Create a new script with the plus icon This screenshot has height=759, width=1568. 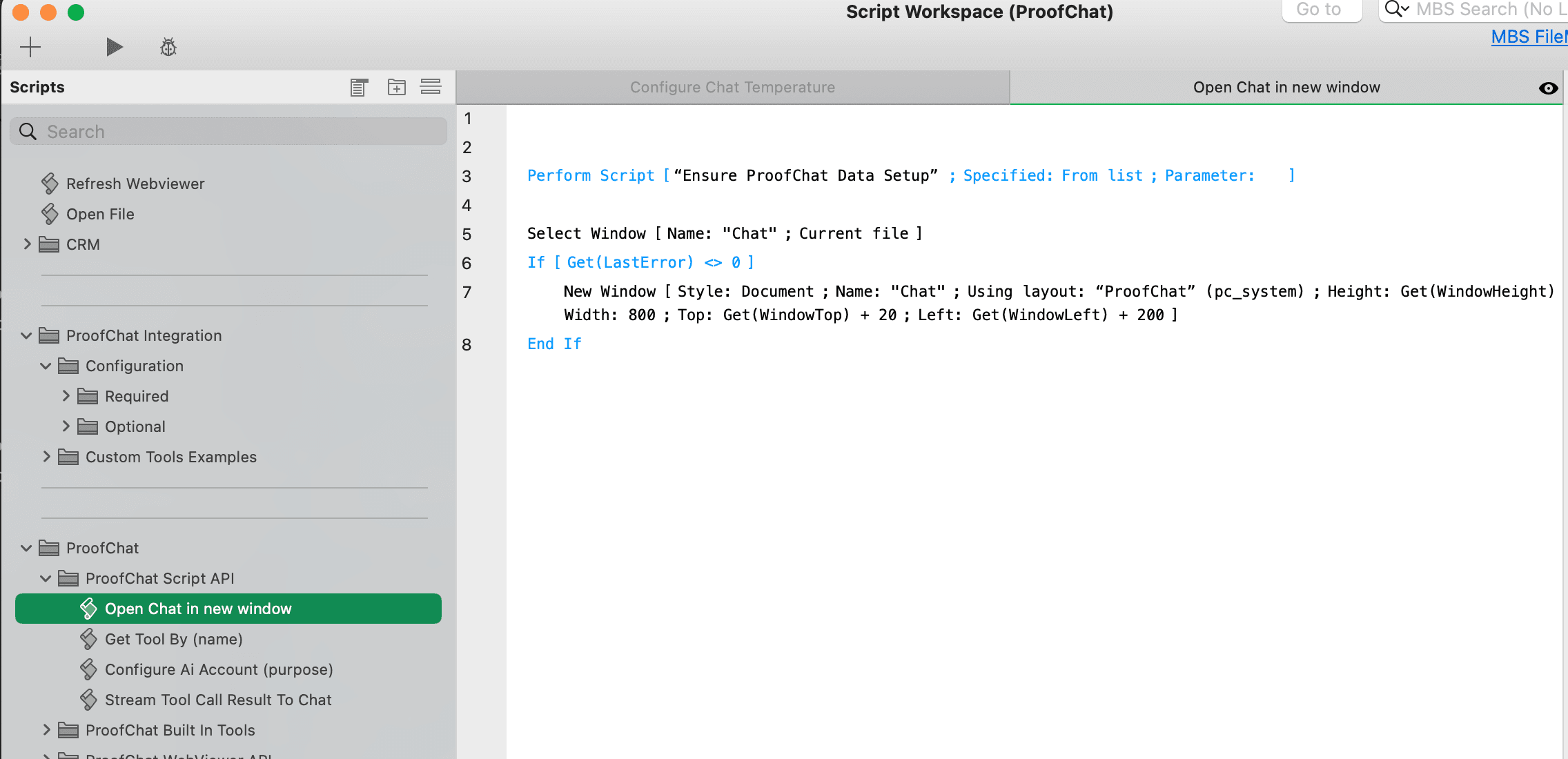pos(30,47)
